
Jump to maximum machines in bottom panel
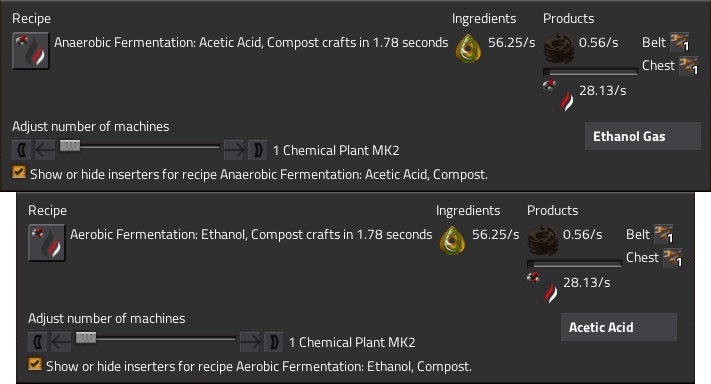[x=274, y=341]
